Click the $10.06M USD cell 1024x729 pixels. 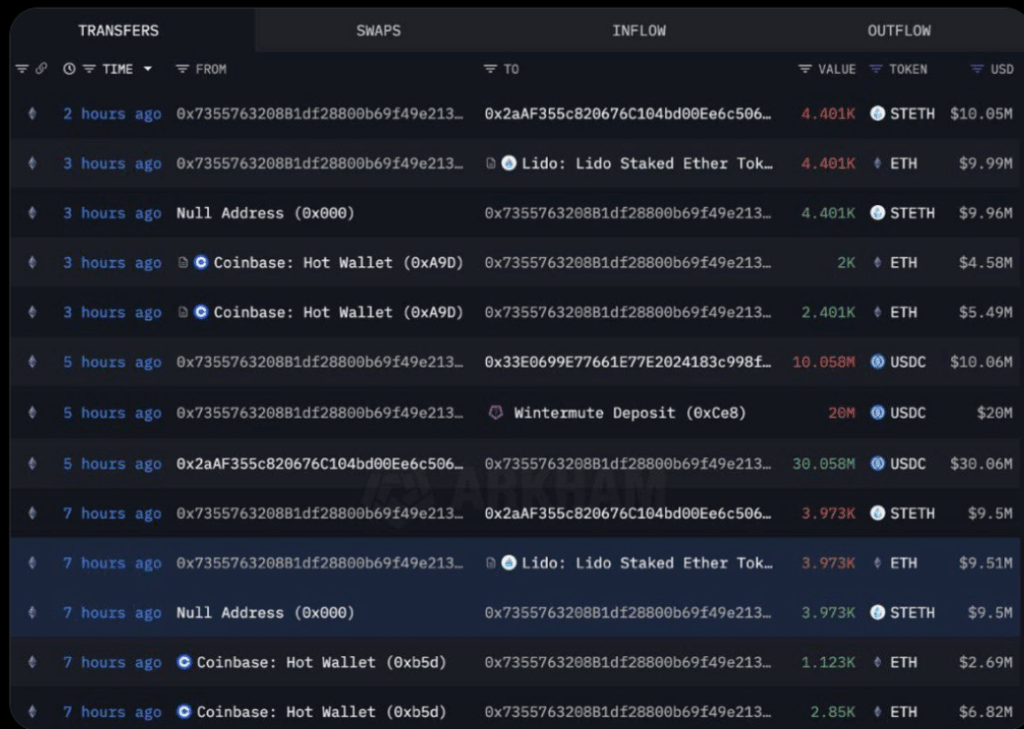click(982, 362)
